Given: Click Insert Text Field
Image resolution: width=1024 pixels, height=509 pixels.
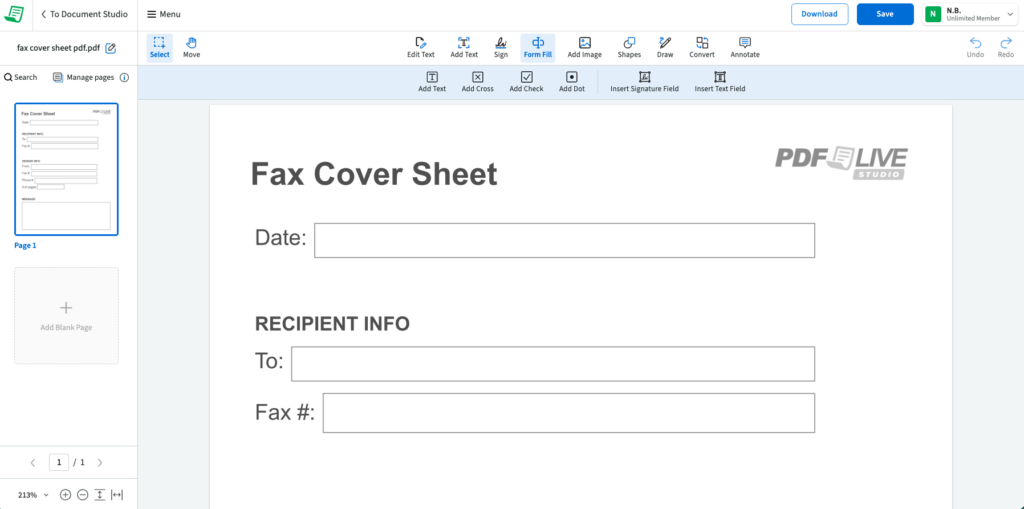Looking at the screenshot, I should point(720,82).
